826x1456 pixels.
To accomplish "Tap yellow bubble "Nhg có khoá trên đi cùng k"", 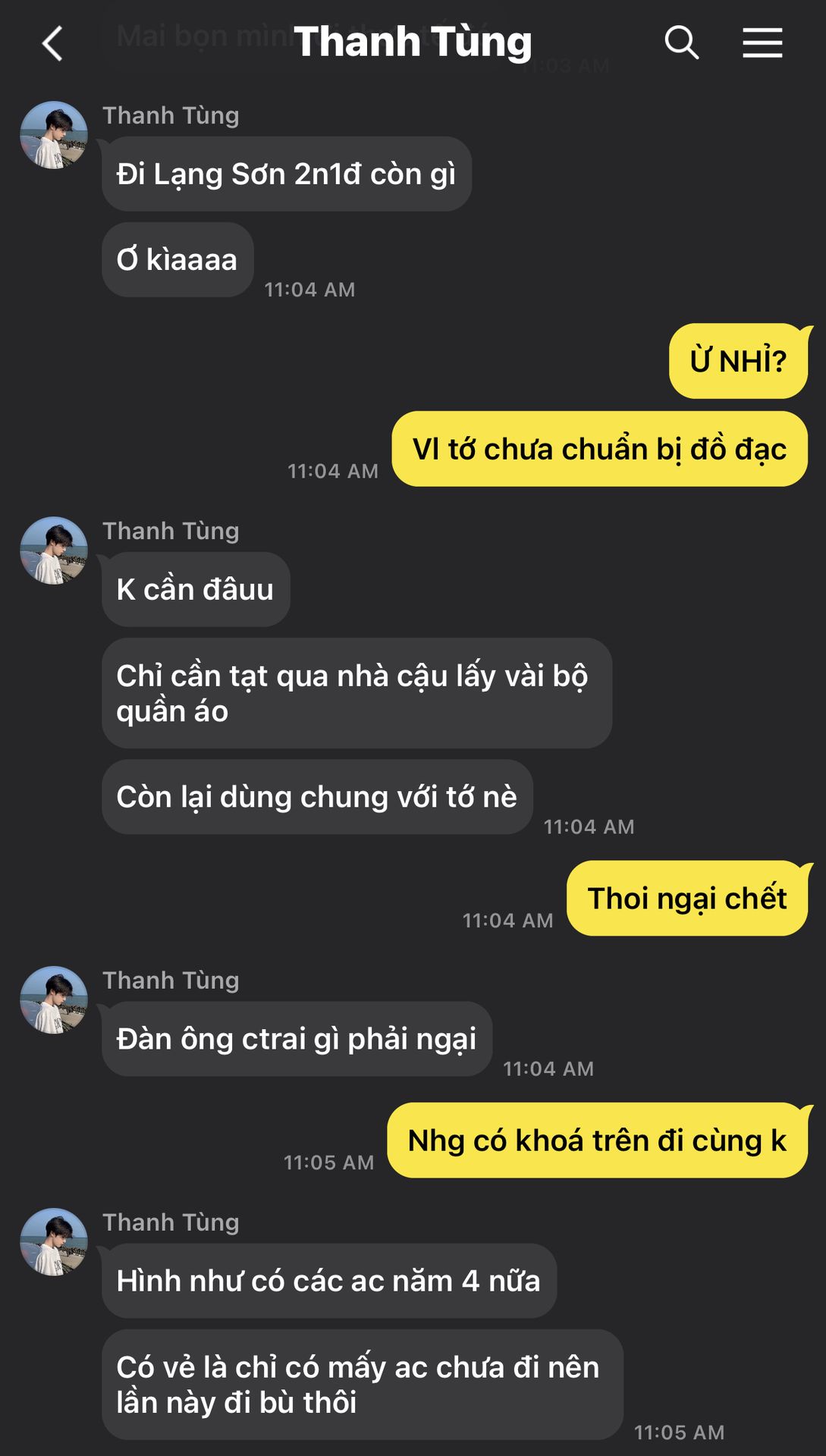I will point(598,1141).
